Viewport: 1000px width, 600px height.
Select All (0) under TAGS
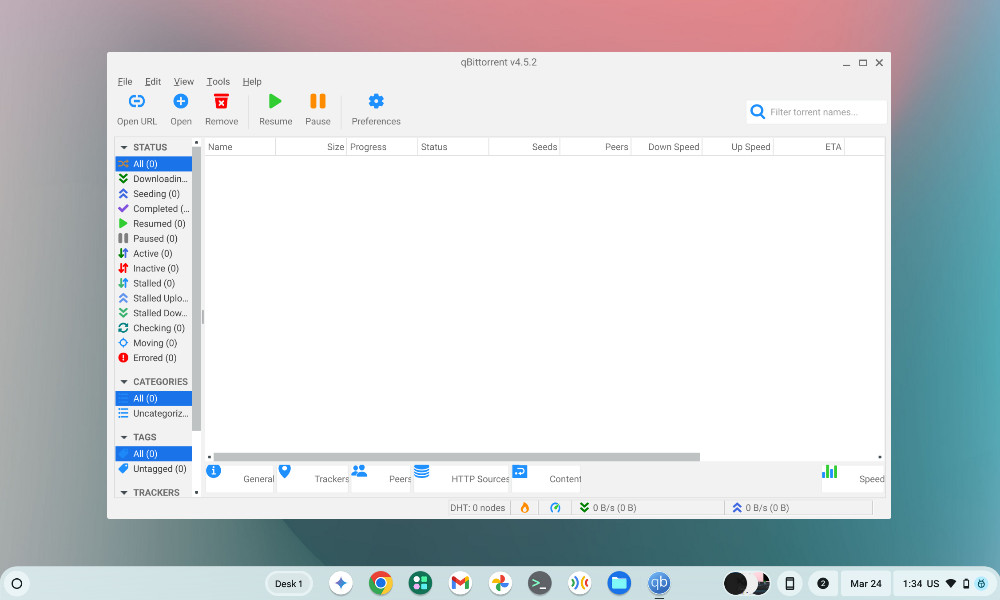[154, 454]
